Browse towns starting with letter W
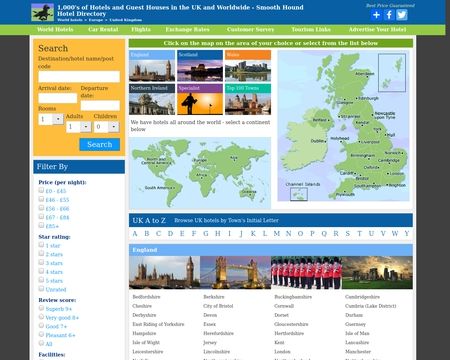The width and height of the screenshot is (450, 360). (395, 234)
